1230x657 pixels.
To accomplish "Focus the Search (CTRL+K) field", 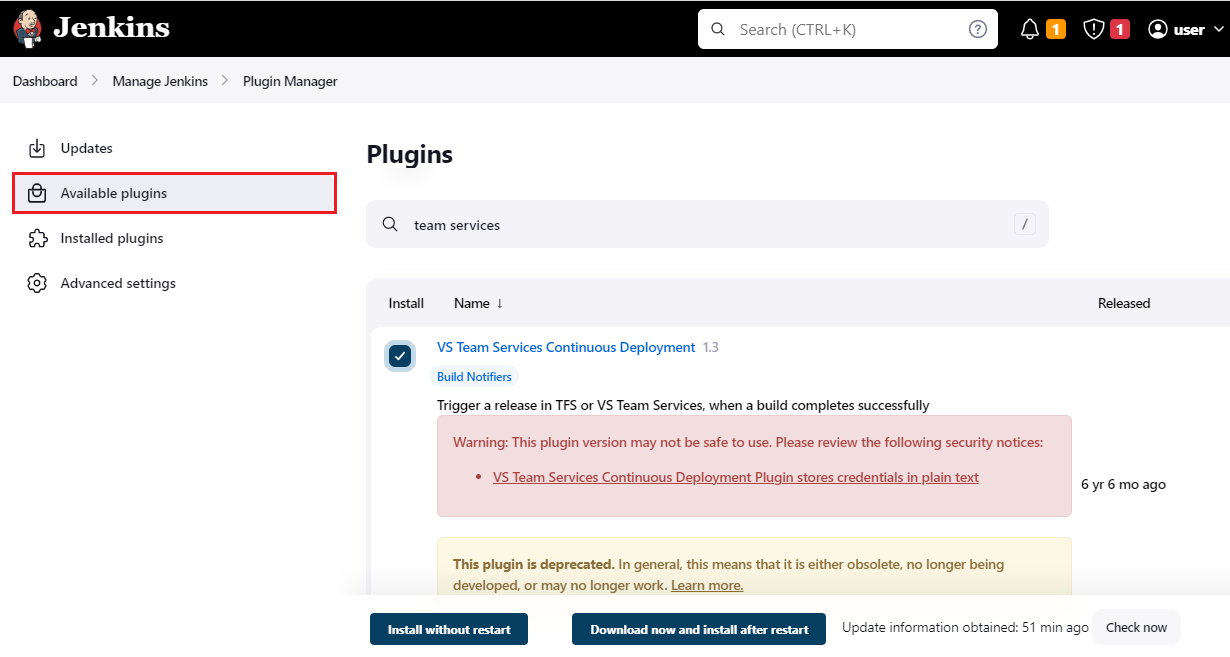I will (847, 29).
